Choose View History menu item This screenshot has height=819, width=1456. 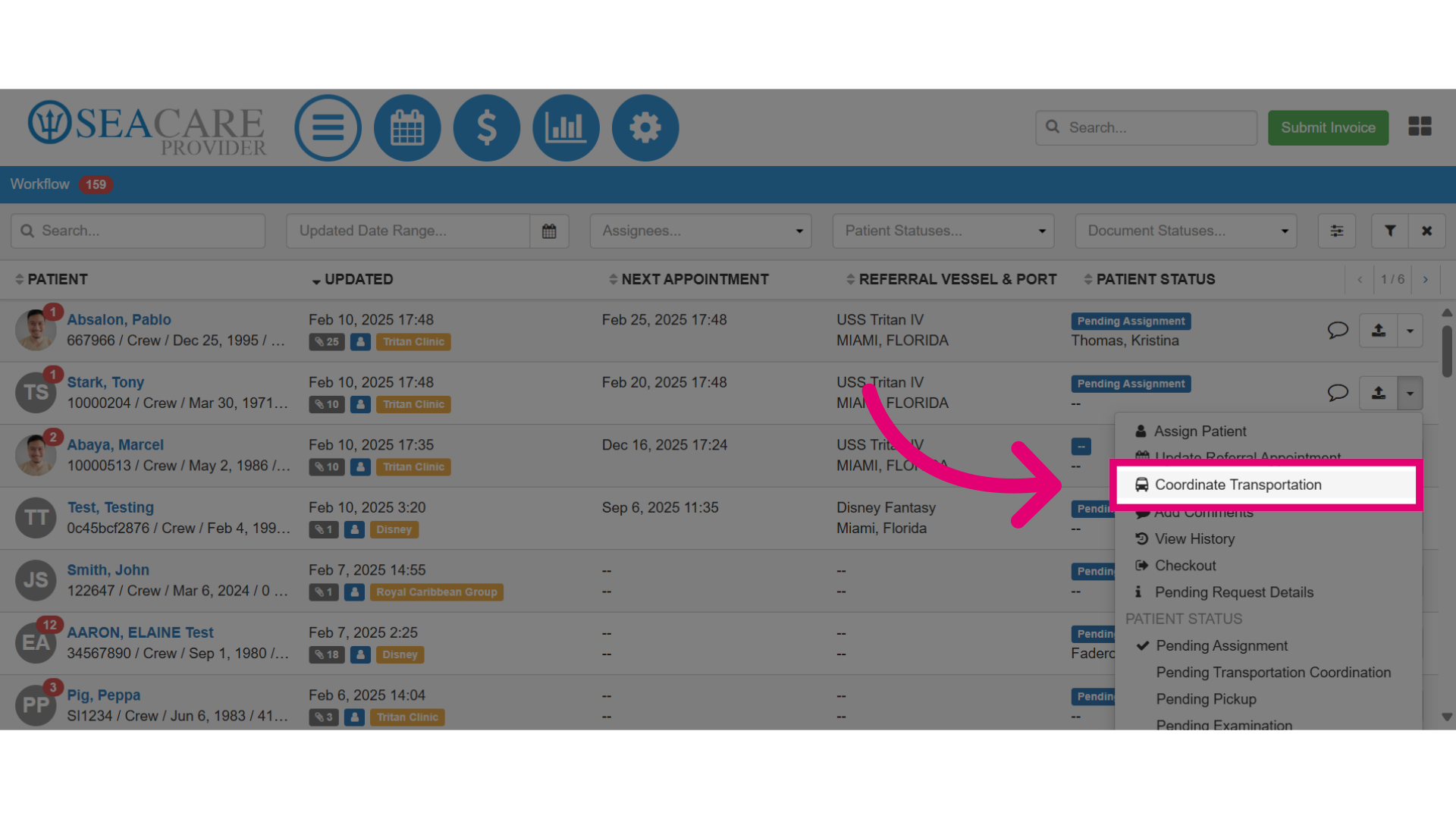click(x=1194, y=539)
